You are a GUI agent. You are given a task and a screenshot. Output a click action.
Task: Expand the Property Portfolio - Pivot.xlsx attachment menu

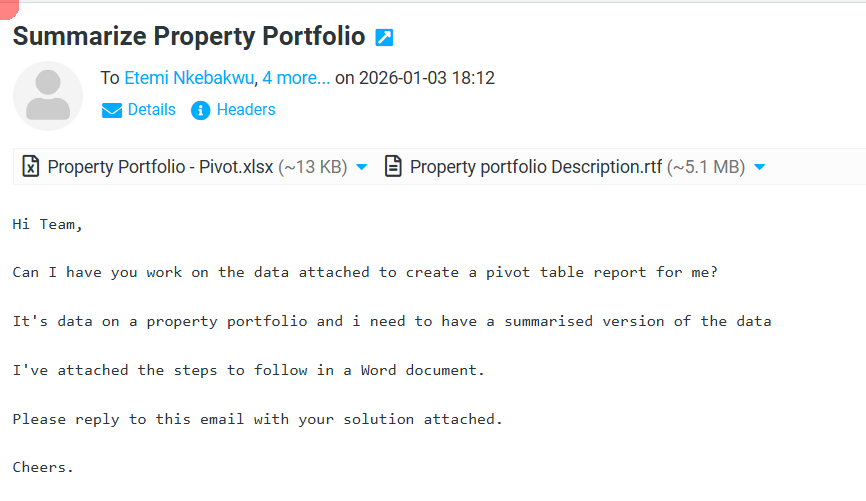(362, 167)
